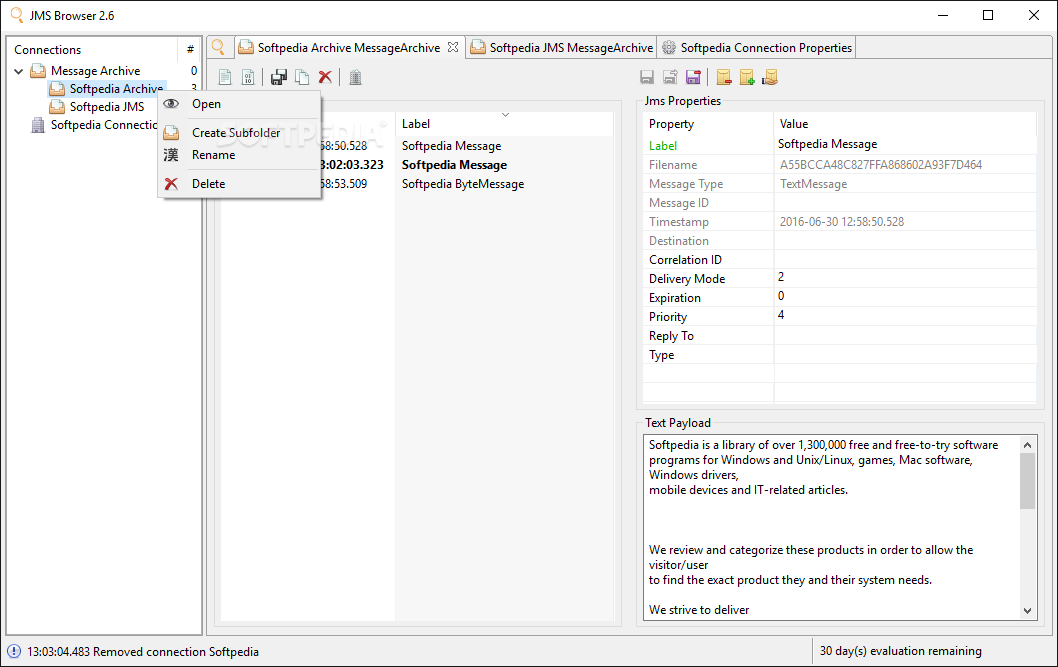1058x667 pixels.
Task: Choose Create Subfolder from the context menu
Action: point(239,133)
